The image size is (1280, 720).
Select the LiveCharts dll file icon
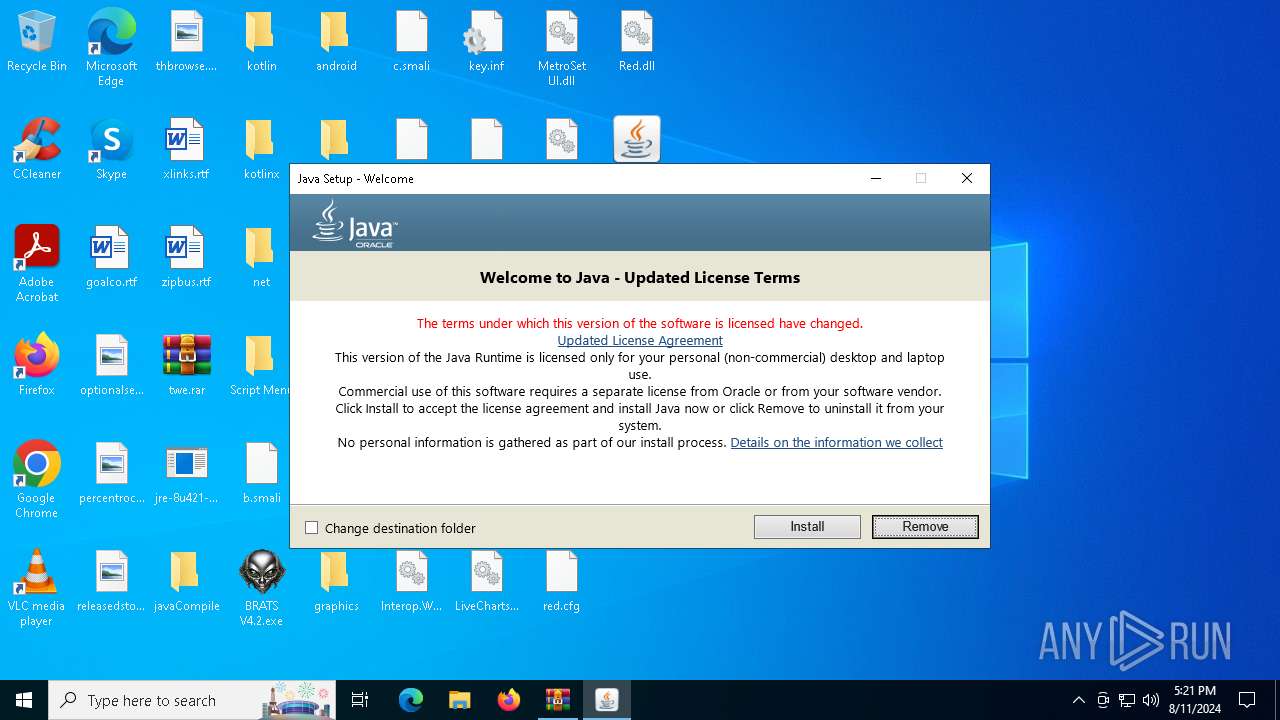(x=486, y=582)
